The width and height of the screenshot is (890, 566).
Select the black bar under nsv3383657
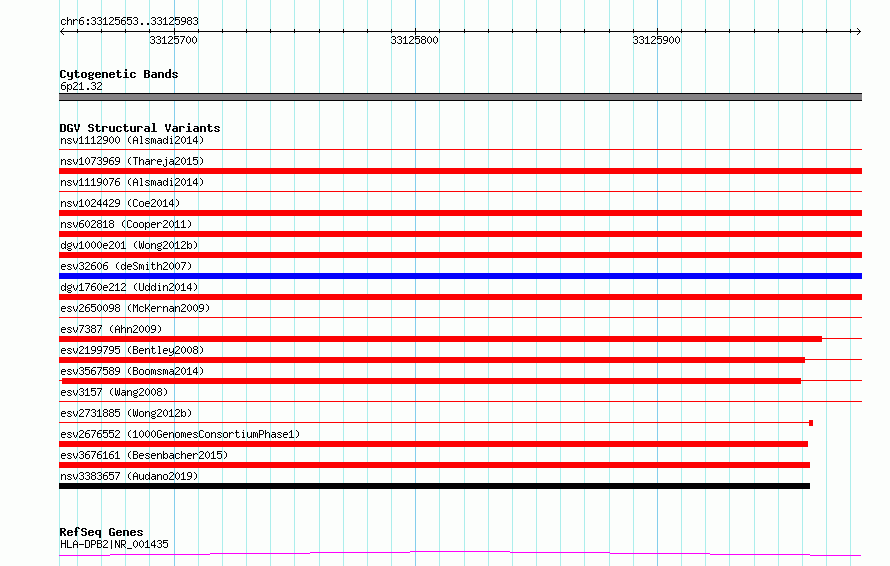click(434, 486)
